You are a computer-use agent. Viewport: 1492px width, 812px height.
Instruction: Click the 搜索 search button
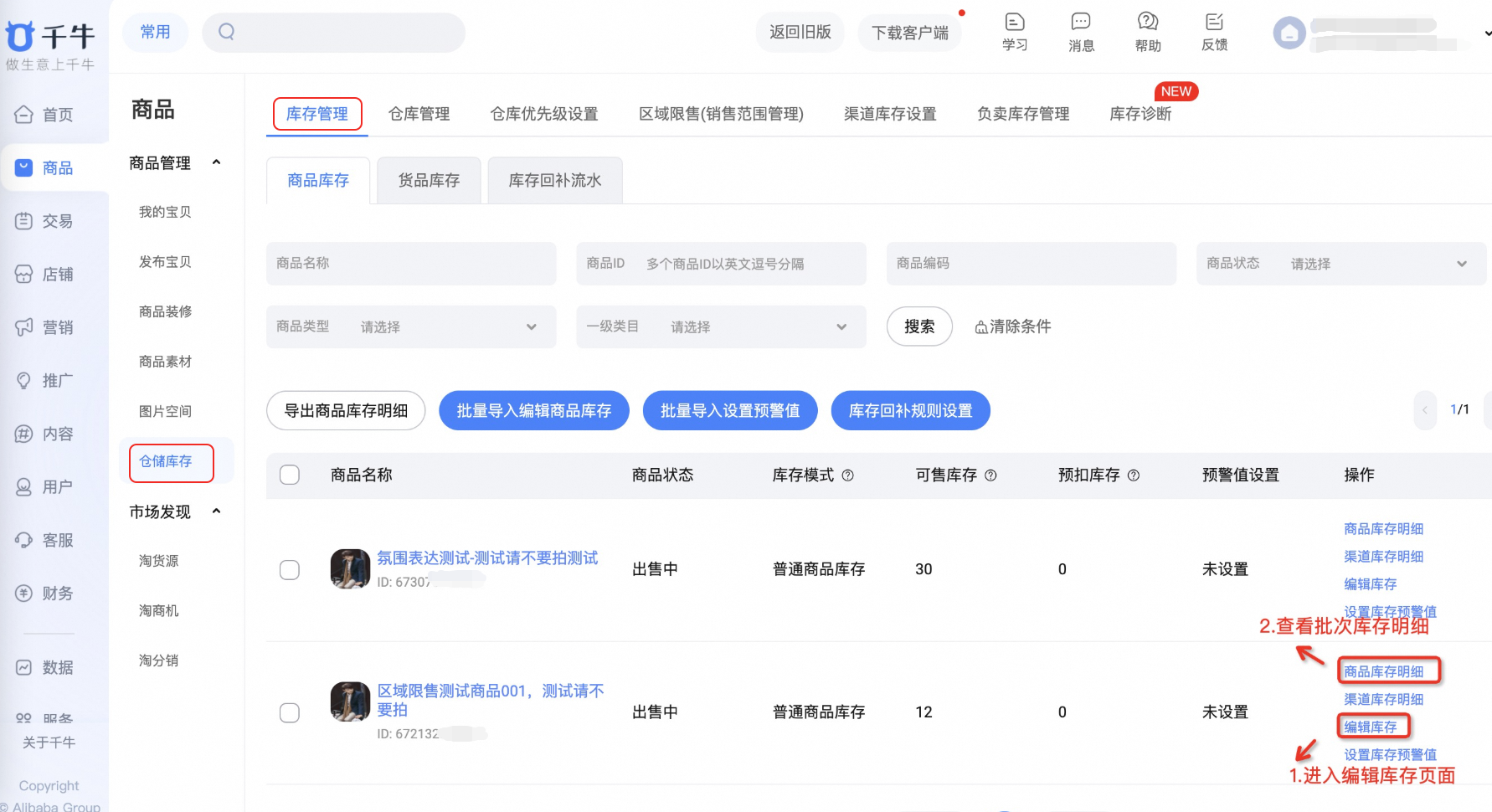pyautogui.click(x=919, y=326)
